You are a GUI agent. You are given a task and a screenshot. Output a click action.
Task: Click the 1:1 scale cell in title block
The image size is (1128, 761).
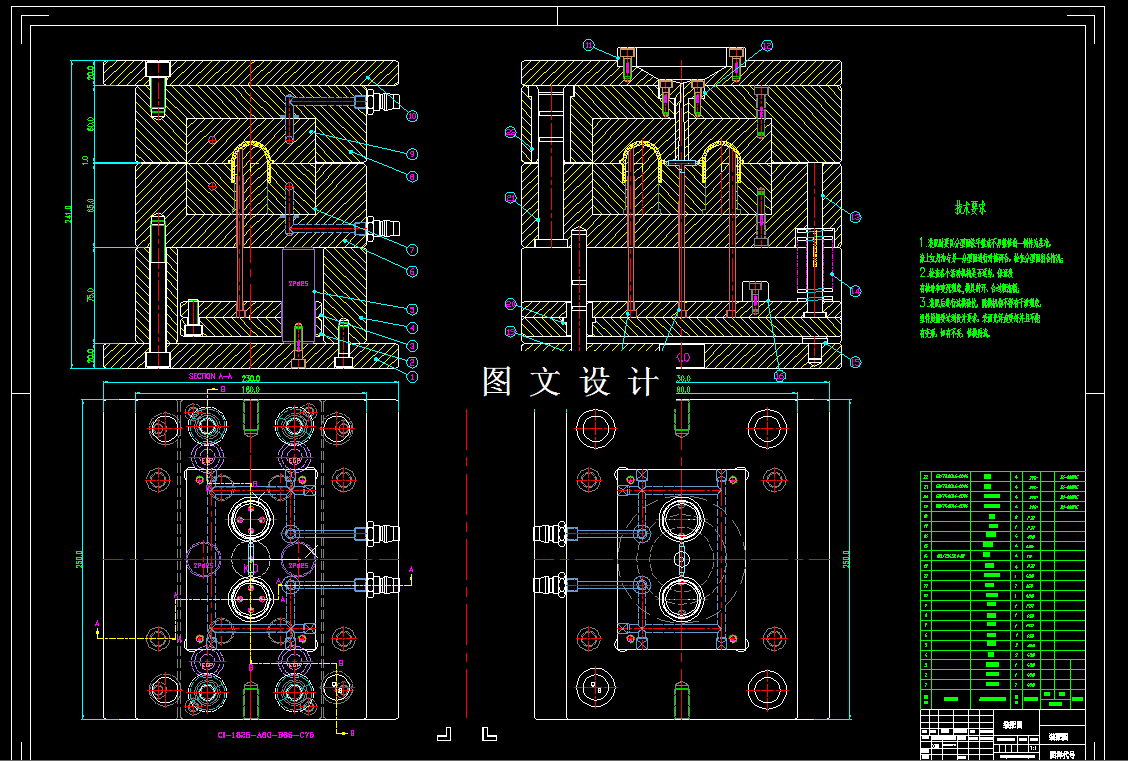(1034, 749)
